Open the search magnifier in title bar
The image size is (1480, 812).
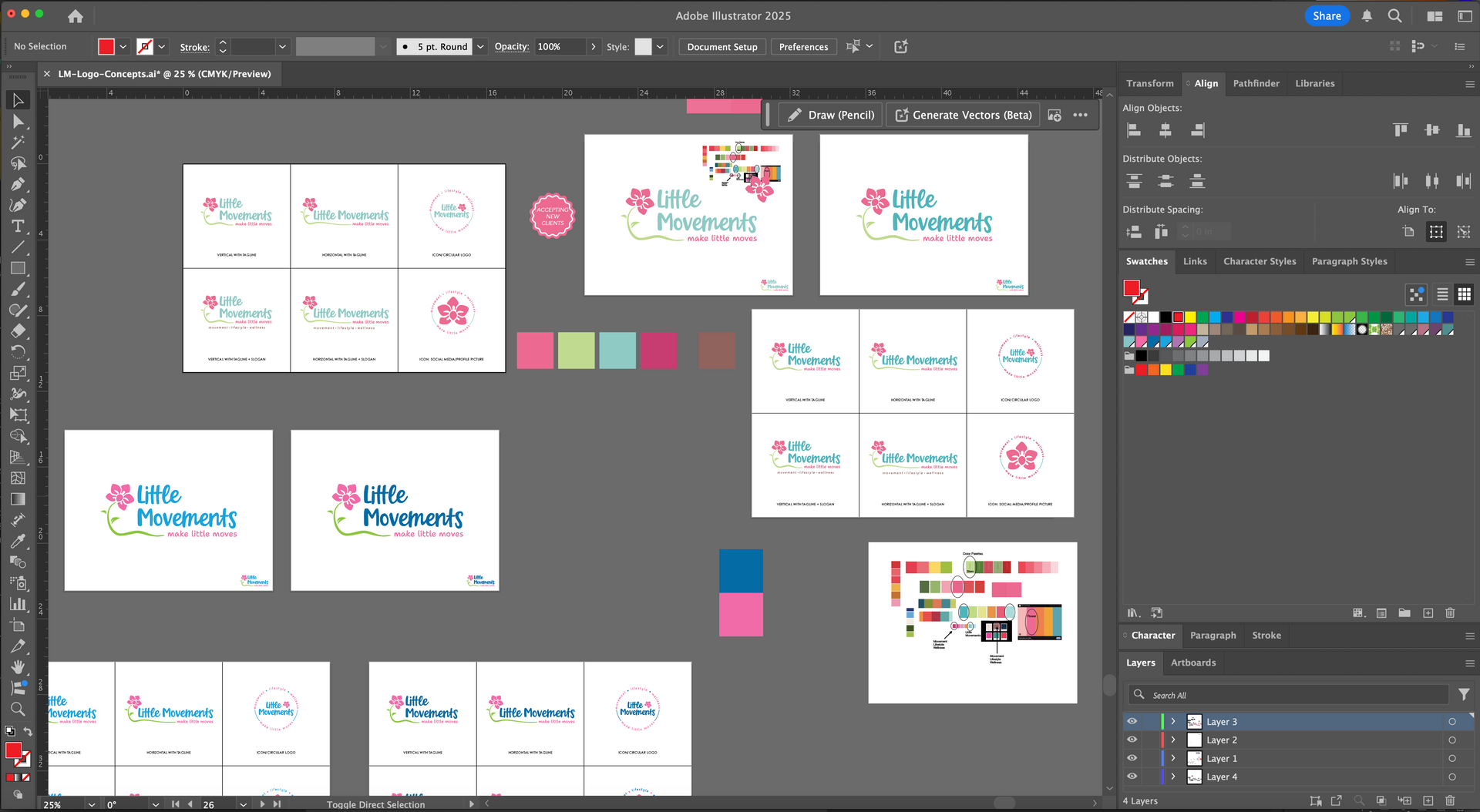tap(1394, 15)
